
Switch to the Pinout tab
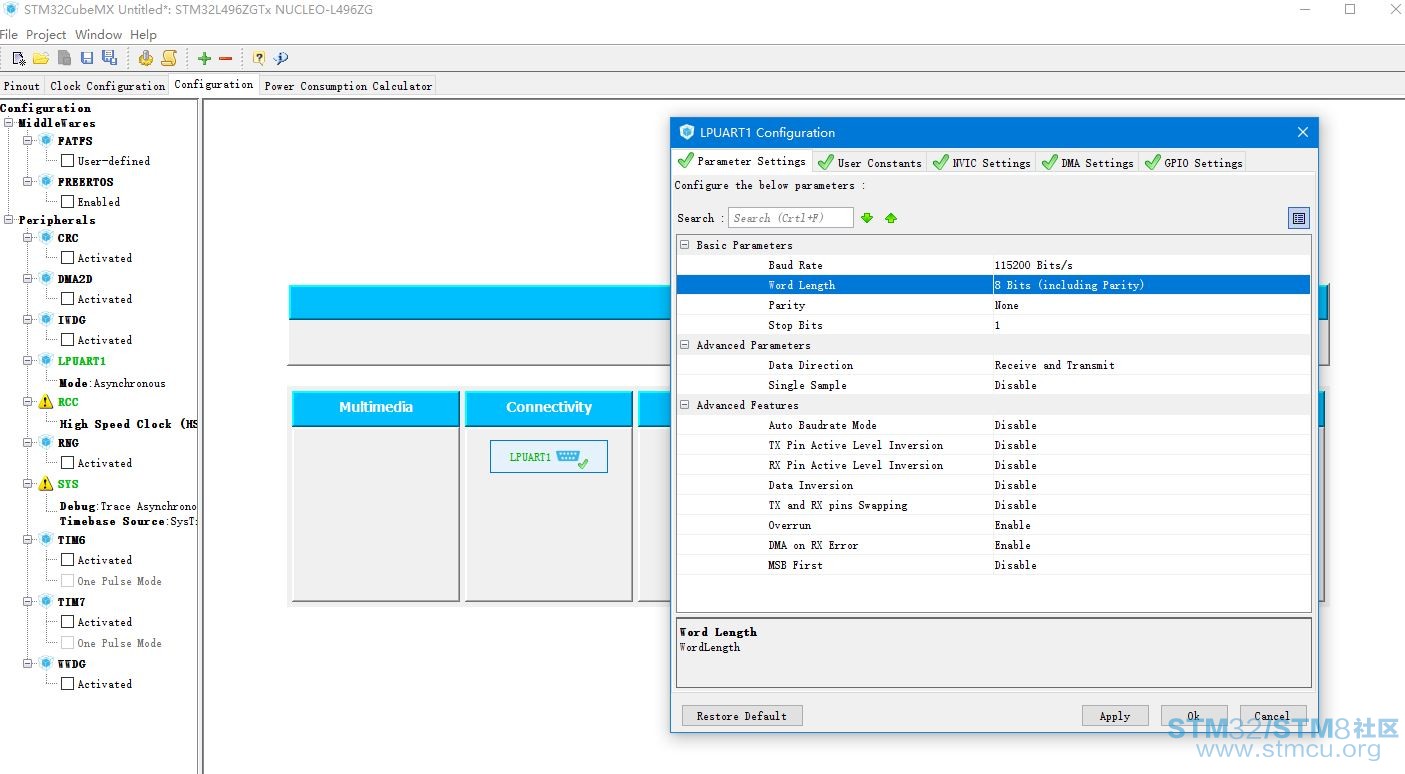(22, 86)
